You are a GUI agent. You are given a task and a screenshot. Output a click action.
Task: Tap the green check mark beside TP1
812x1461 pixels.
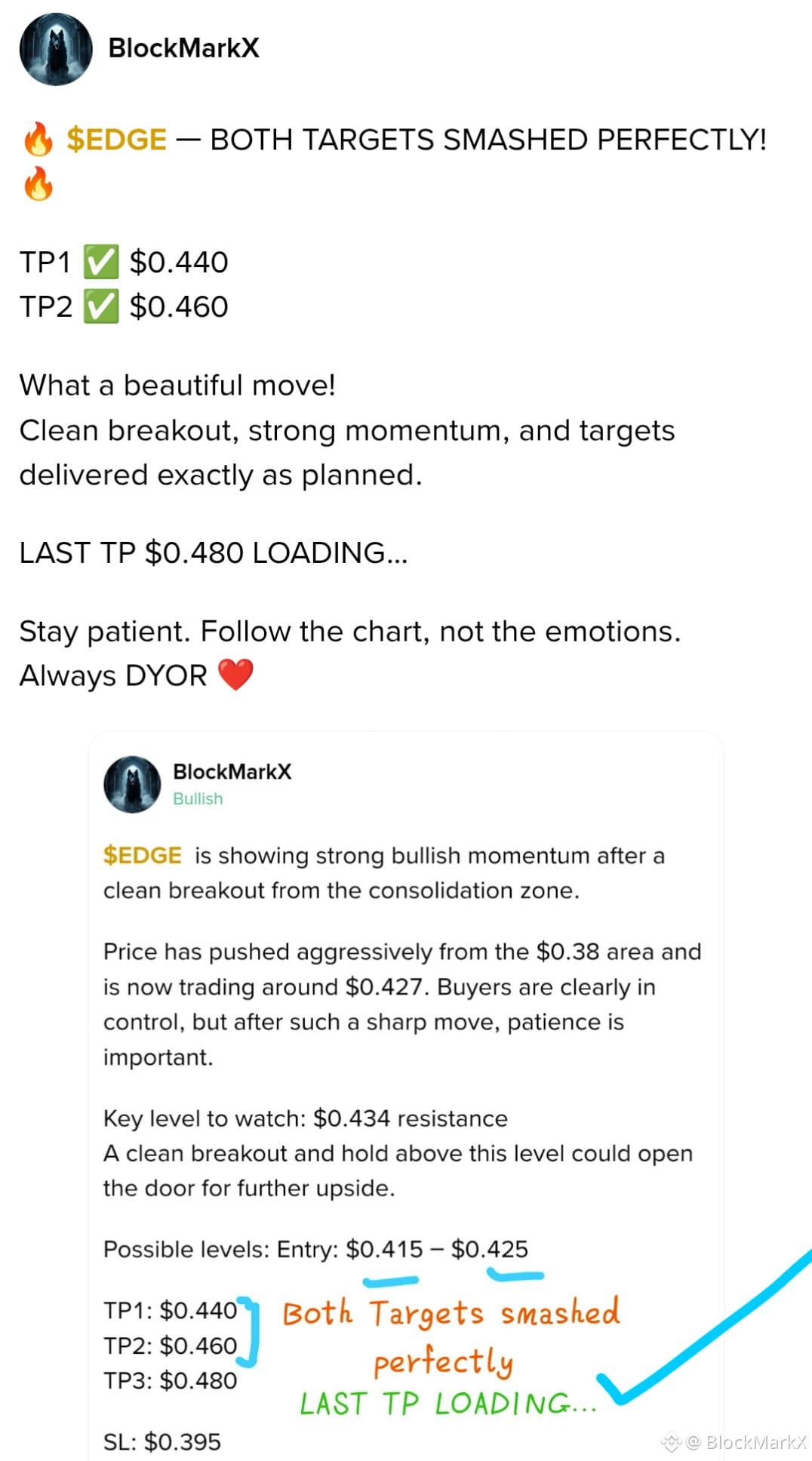click(100, 263)
